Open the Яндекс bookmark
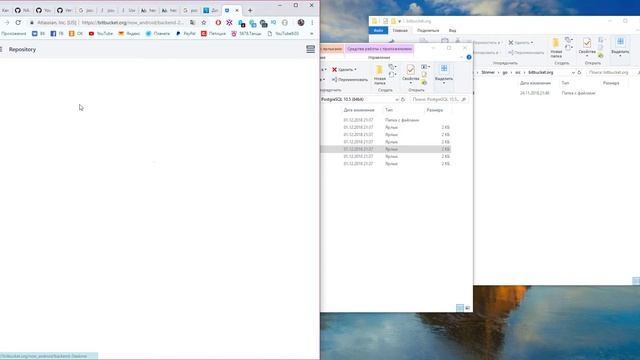The image size is (640, 360). [x=129, y=33]
